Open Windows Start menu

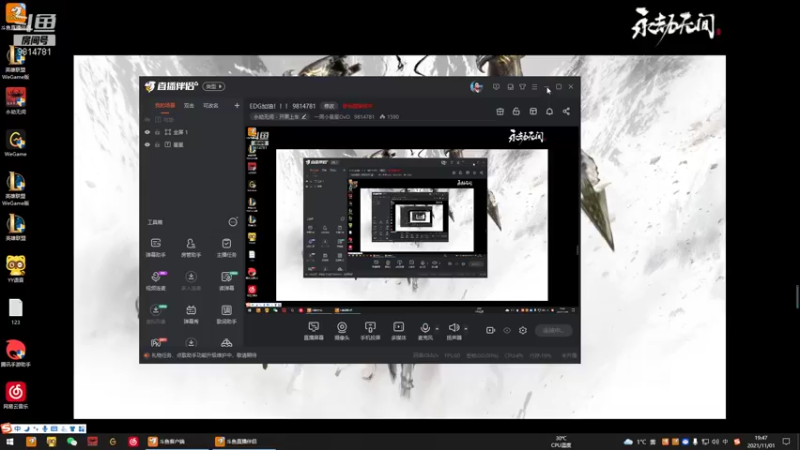pyautogui.click(x=10, y=442)
